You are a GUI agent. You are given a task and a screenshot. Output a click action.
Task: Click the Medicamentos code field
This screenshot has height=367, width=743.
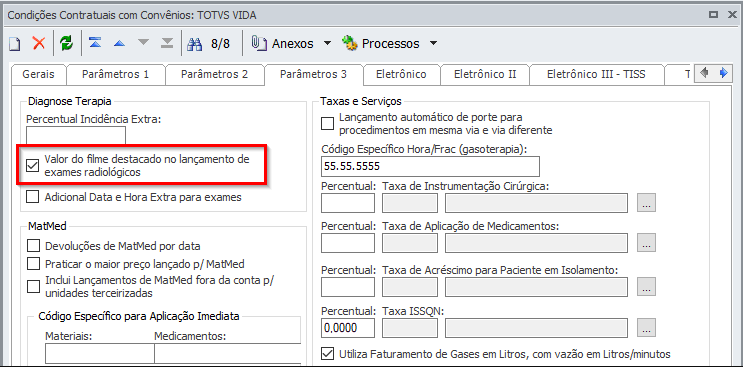click(x=227, y=353)
